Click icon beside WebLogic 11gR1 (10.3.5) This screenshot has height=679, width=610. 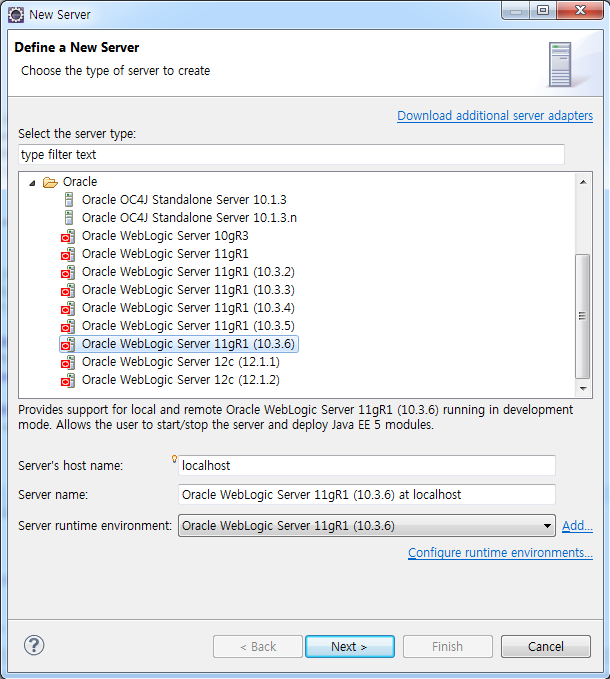point(68,326)
